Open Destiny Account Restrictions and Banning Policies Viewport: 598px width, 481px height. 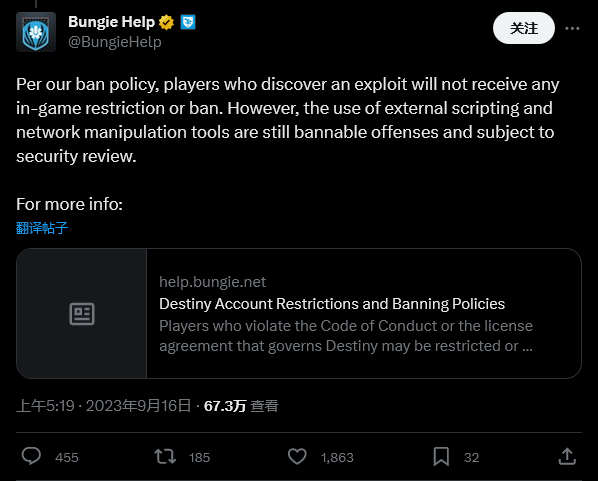tap(332, 304)
